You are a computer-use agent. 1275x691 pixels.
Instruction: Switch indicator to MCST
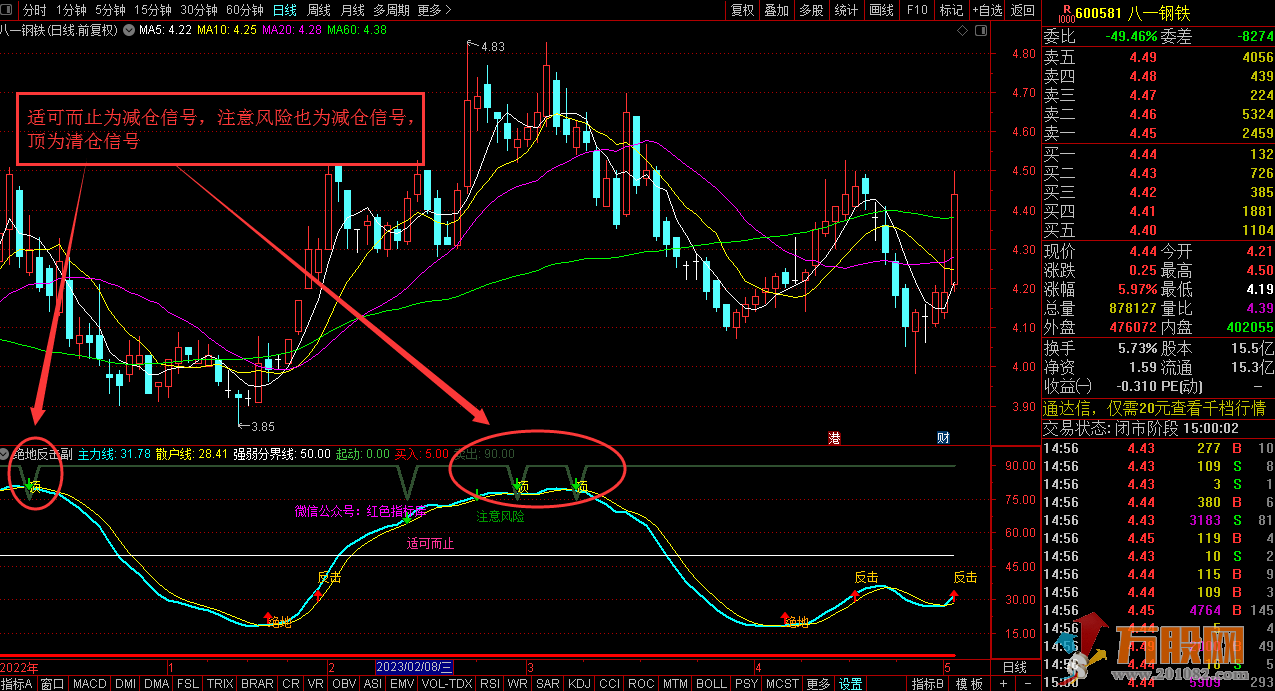tap(782, 684)
